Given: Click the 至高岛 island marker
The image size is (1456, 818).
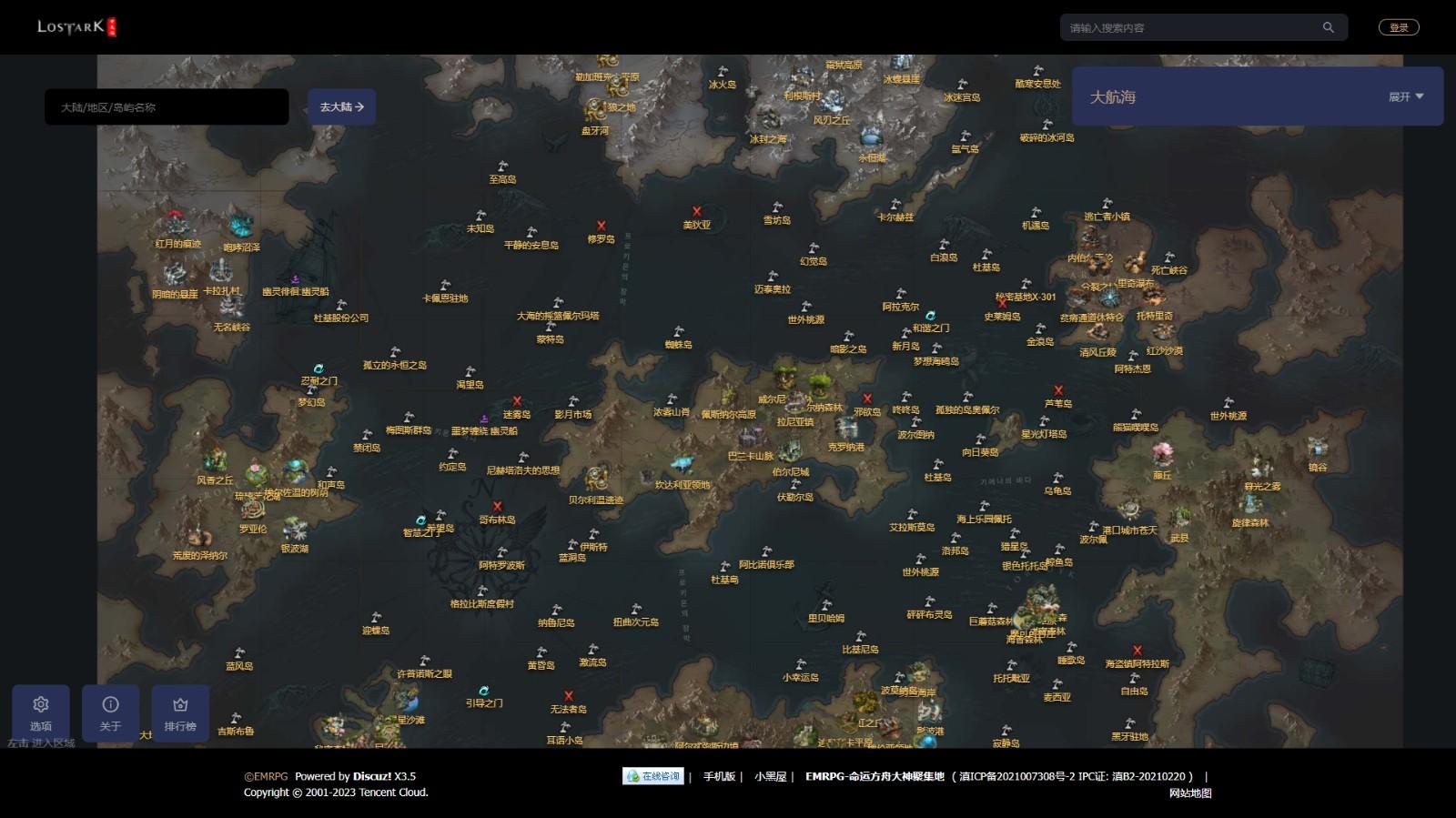Looking at the screenshot, I should (x=503, y=167).
